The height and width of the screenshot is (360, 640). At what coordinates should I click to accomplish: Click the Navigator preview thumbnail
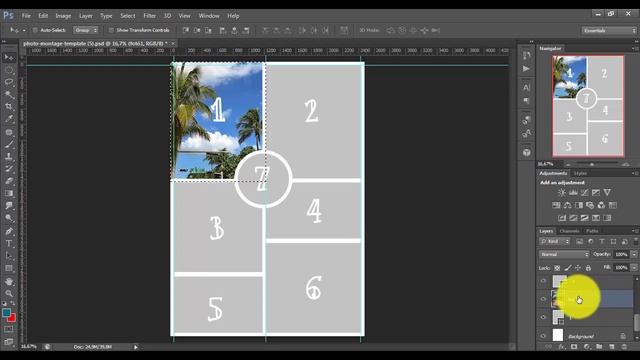[x=588, y=106]
